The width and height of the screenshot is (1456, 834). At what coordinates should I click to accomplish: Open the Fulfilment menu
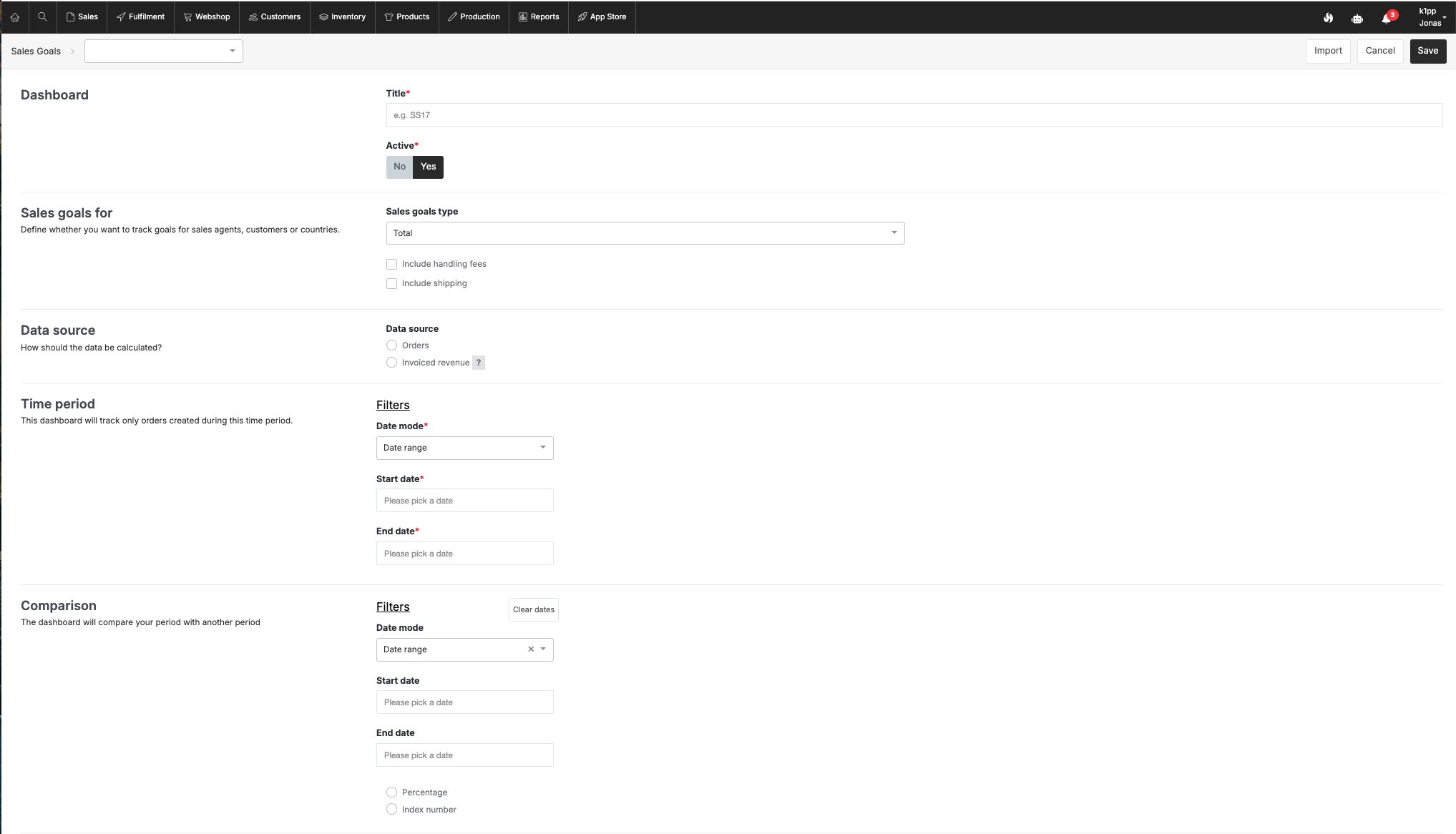(140, 17)
